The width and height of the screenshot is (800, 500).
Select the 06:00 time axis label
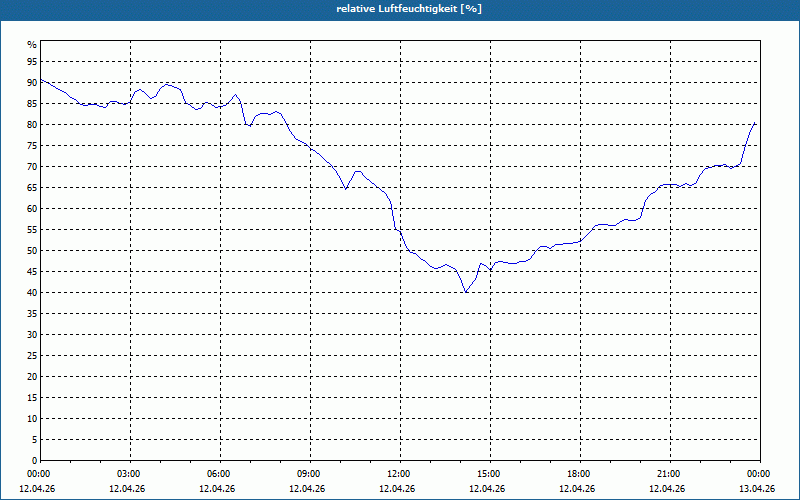tap(217, 474)
